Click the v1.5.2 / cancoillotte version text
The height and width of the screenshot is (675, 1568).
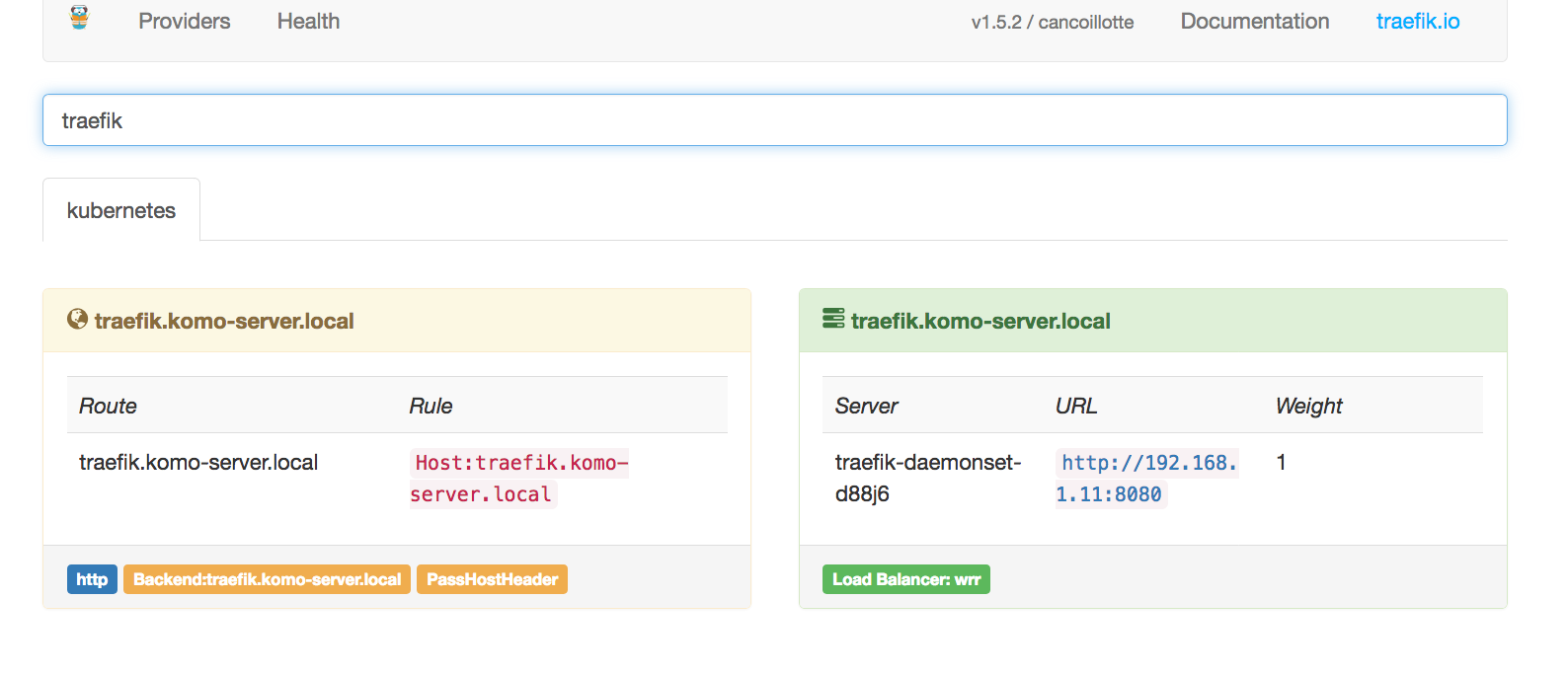pyautogui.click(x=1052, y=23)
